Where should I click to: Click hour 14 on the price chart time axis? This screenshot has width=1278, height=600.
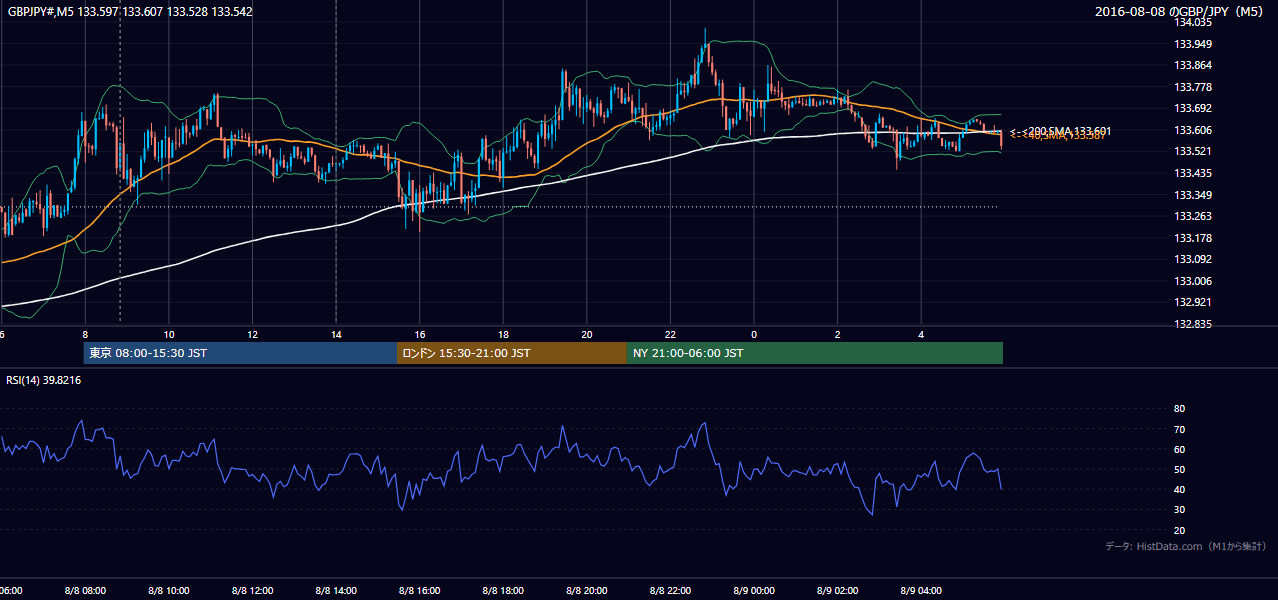click(x=337, y=334)
